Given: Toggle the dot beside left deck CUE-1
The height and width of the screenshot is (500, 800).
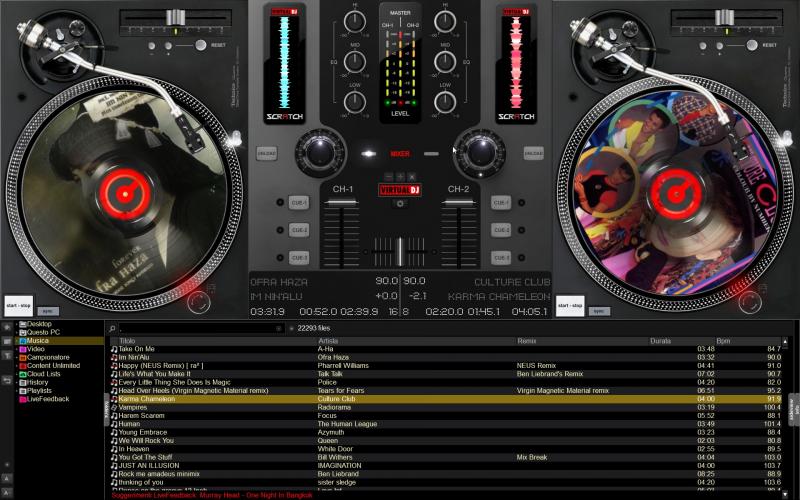Looking at the screenshot, I should (x=280, y=203).
